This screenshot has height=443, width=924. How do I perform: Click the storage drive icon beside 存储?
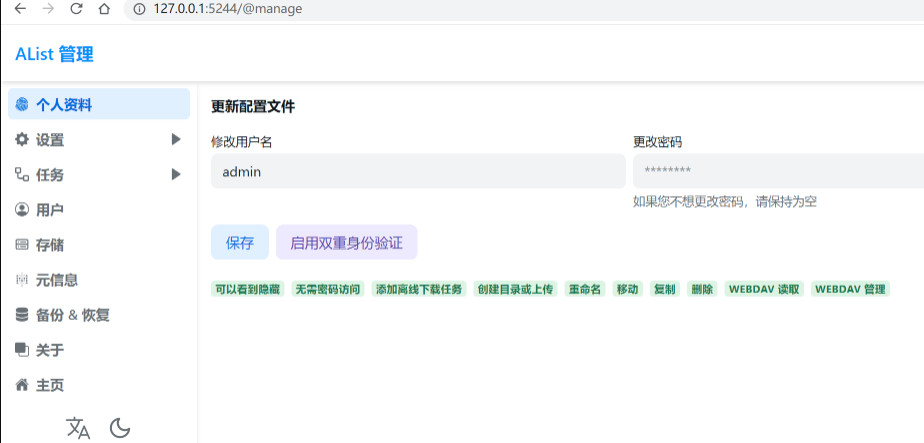(22, 244)
